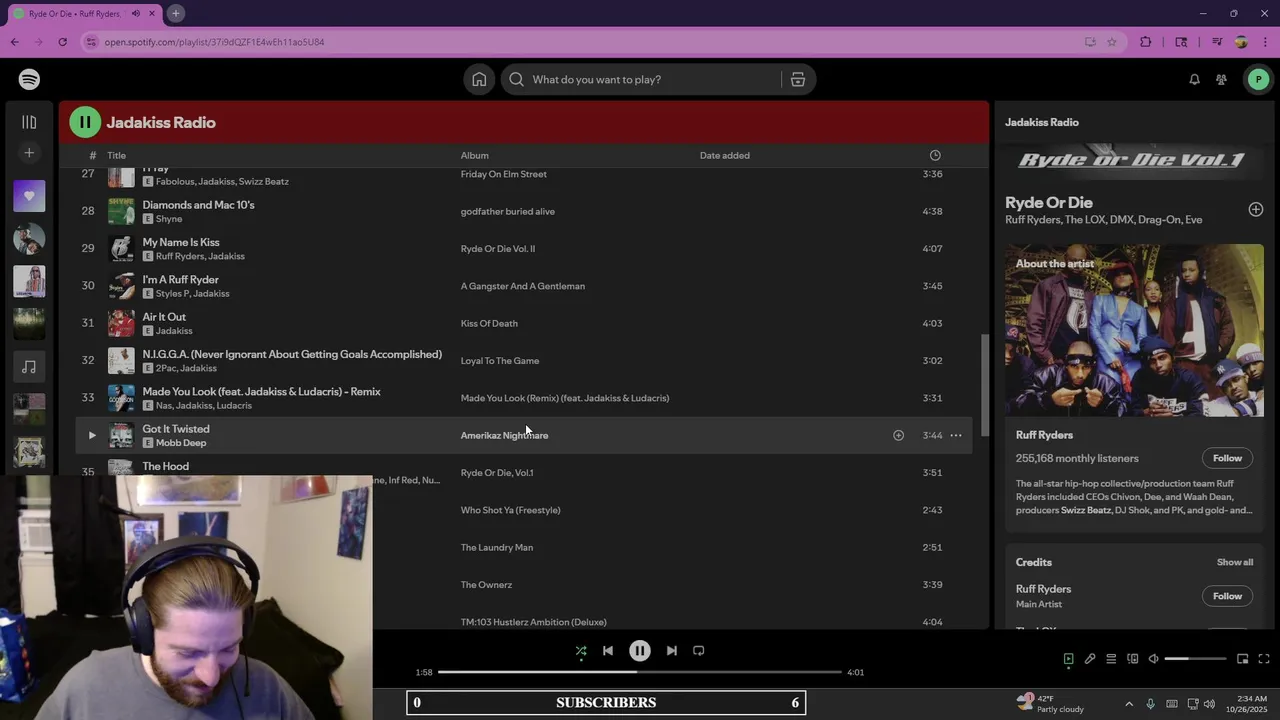
Task: Mute the Ryde Or Die browser tab
Action: coord(136,13)
